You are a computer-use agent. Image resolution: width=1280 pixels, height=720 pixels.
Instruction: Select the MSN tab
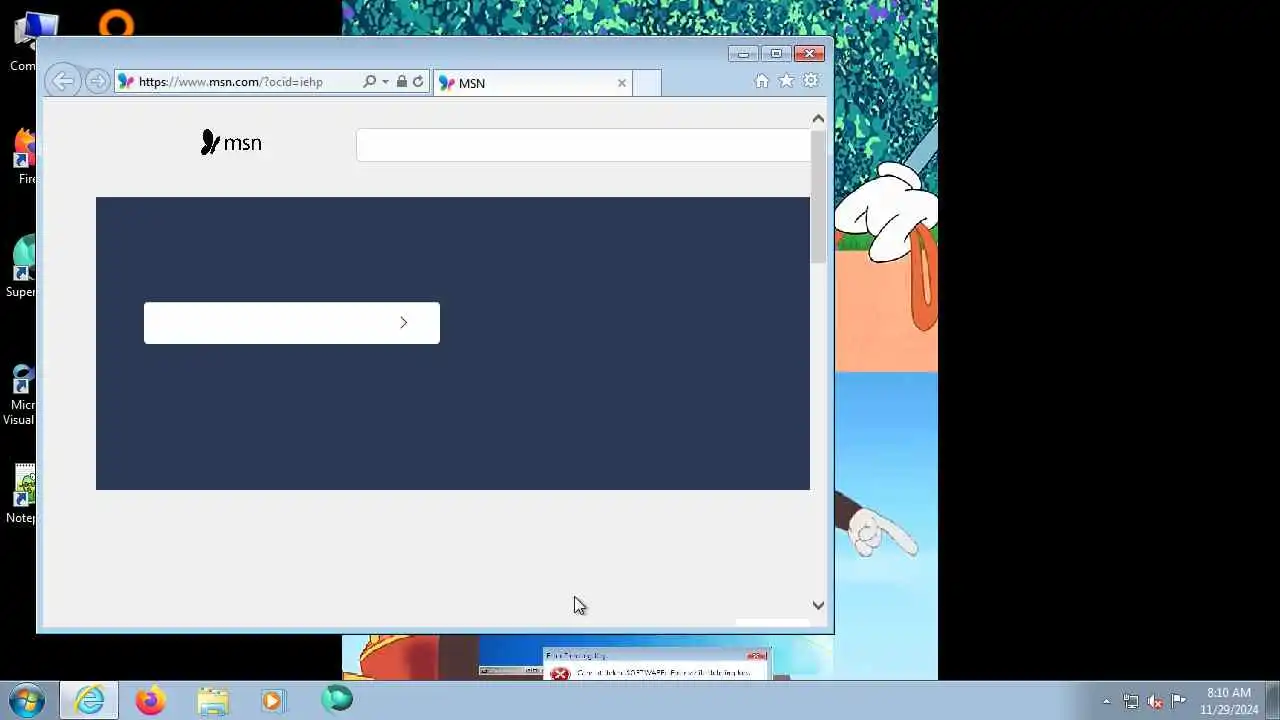(x=532, y=83)
